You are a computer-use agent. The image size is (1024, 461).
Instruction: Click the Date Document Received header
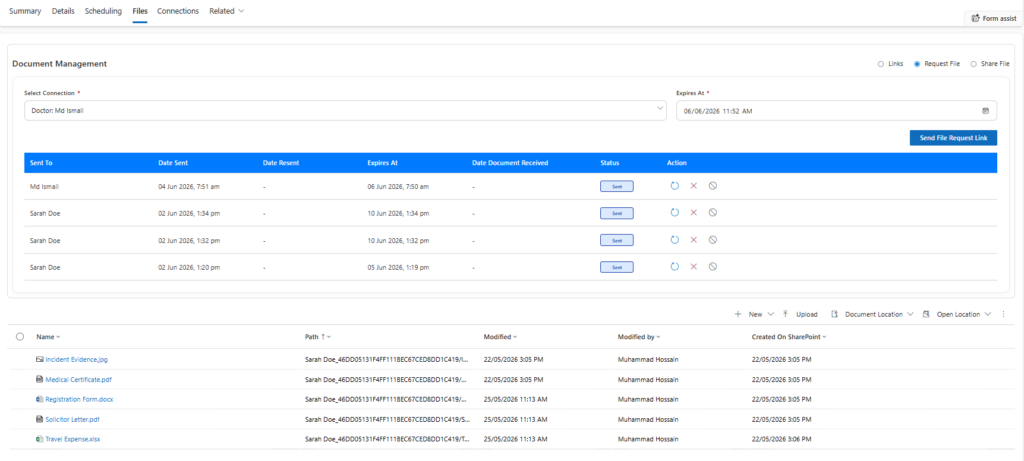coord(509,163)
